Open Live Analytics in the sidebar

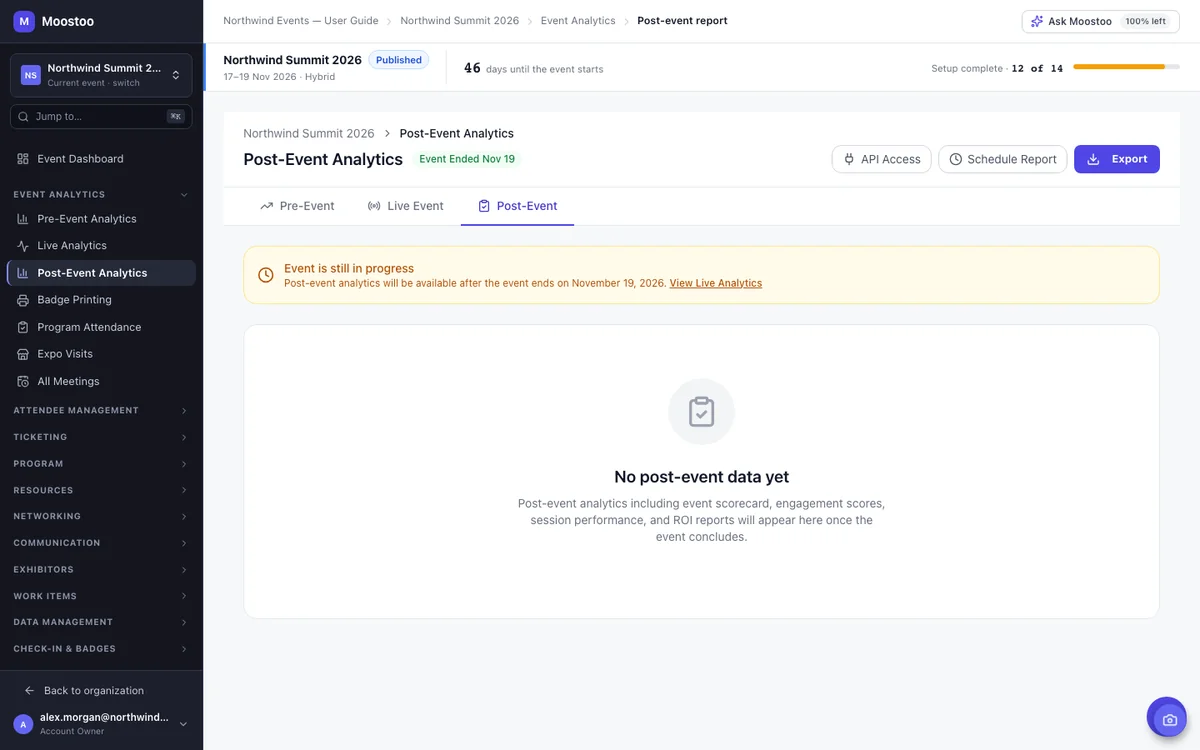tap(101, 246)
